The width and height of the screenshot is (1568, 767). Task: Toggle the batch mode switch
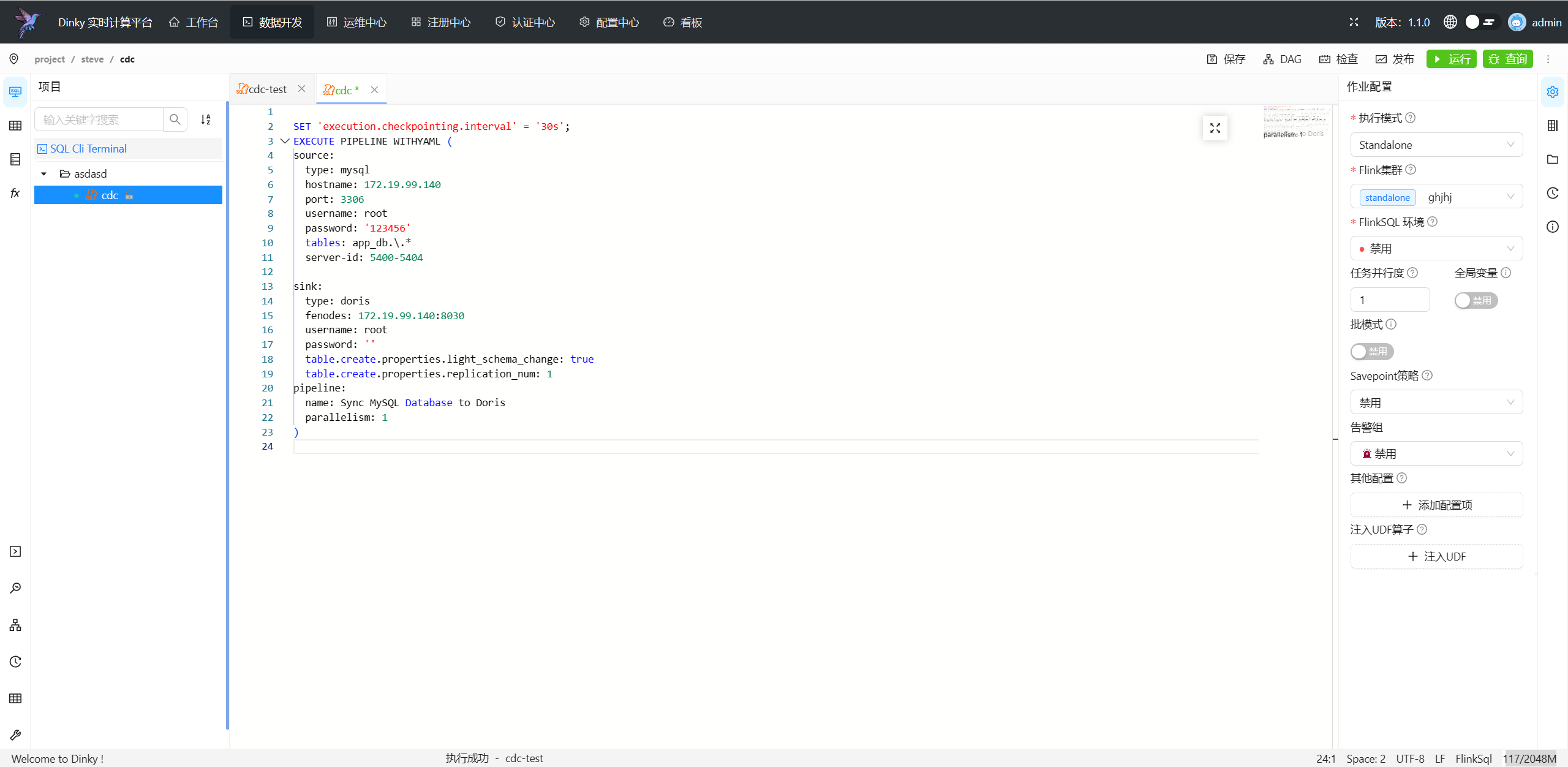coord(1372,351)
